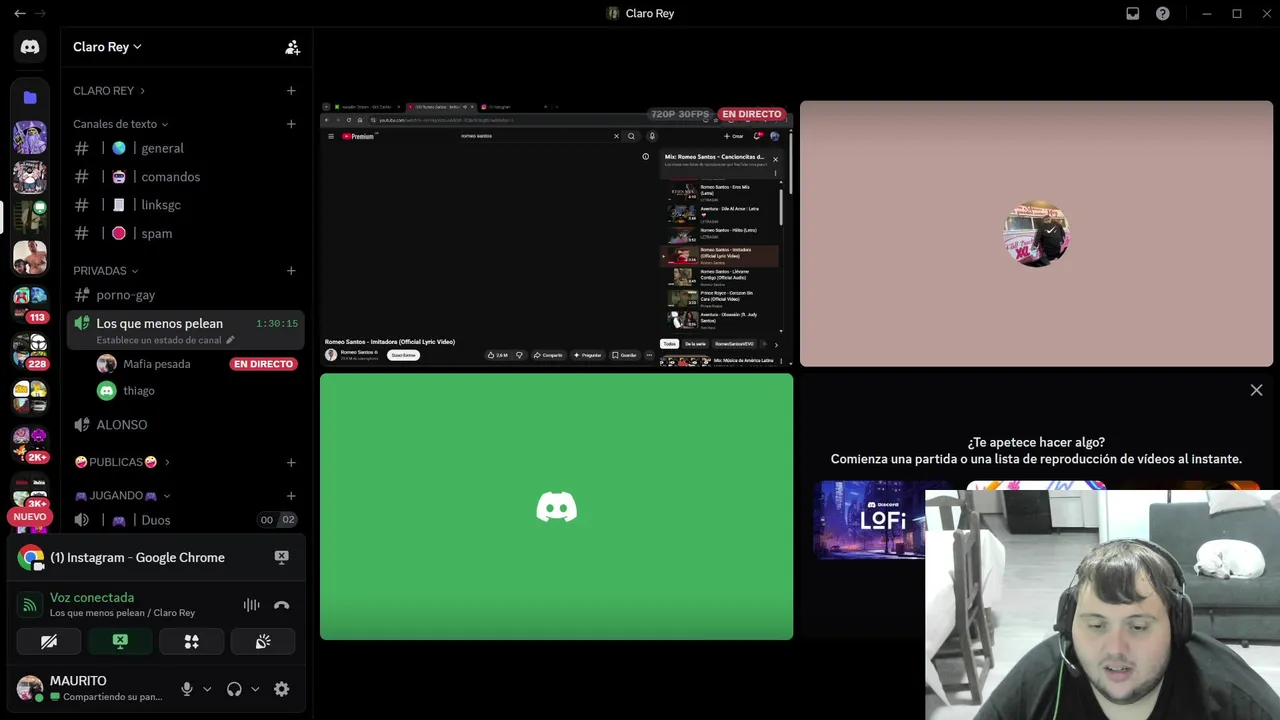Click Establece un estado de canal
The height and width of the screenshot is (720, 1280).
coord(159,340)
